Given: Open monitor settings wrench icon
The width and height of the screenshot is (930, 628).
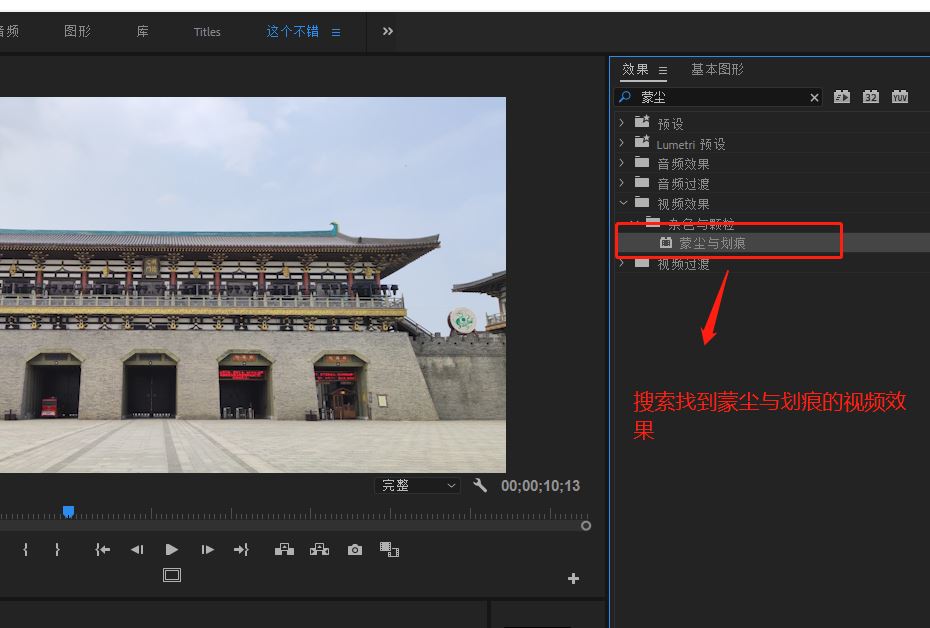Looking at the screenshot, I should coord(480,485).
